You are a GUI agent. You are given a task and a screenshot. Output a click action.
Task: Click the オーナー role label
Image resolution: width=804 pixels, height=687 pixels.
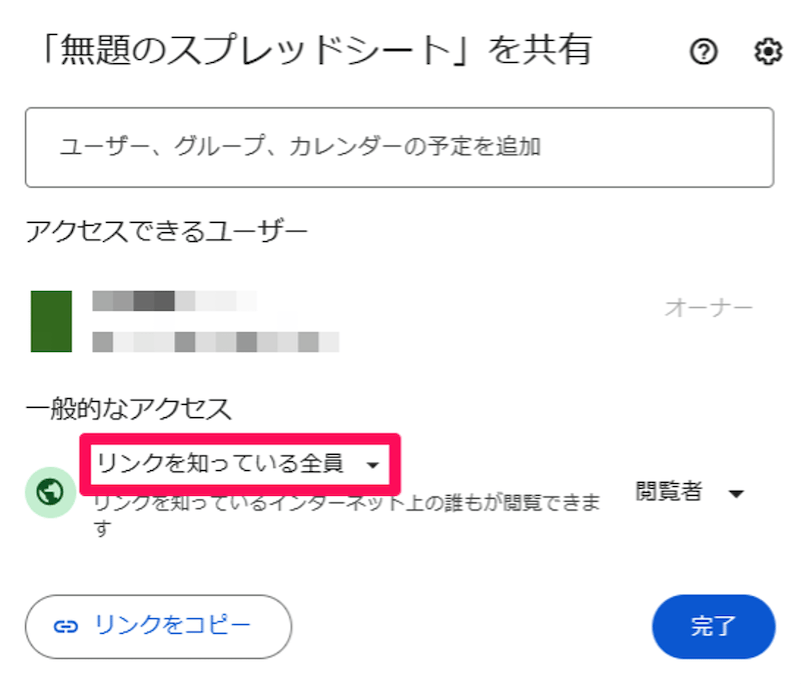708,308
